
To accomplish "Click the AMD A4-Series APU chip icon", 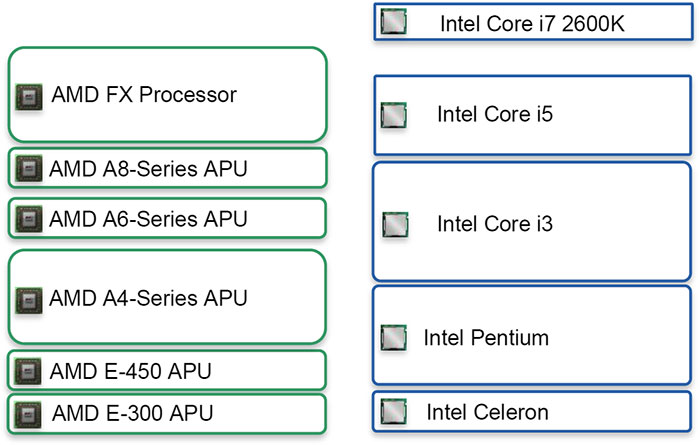I will point(29,300).
